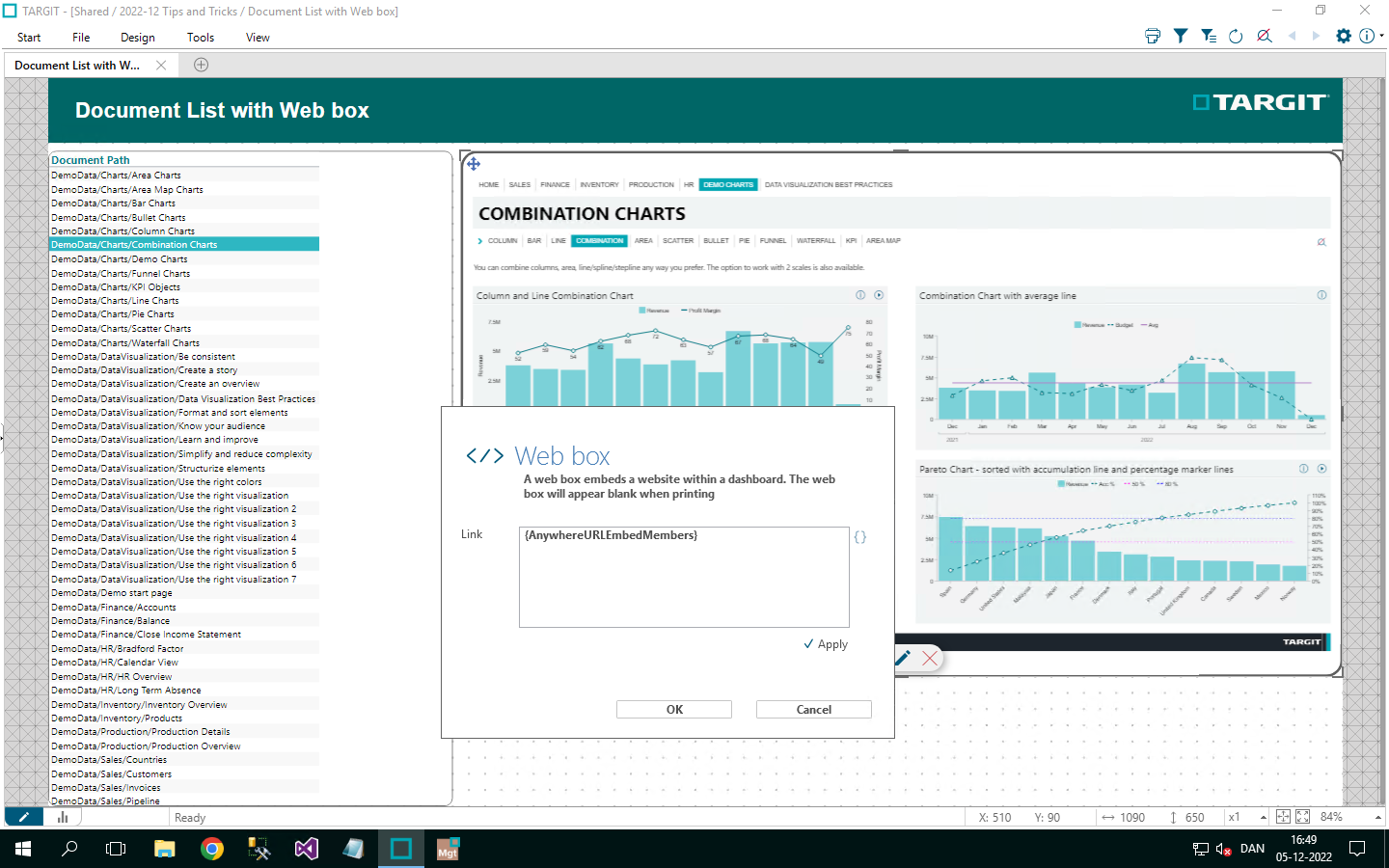The height and width of the screenshot is (868, 1389).
Task: Select DemoData/Sales/Customers row
Action: point(184,774)
